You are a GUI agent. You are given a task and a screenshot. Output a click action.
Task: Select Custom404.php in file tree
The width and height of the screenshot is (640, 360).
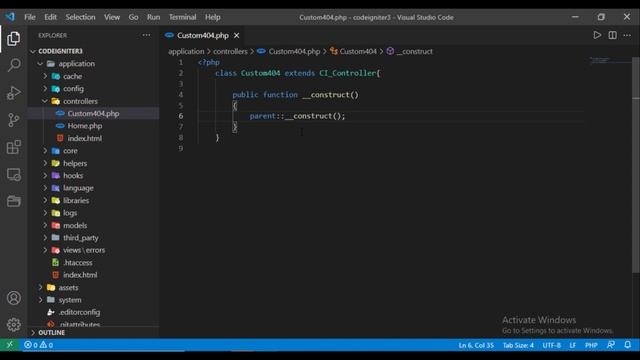click(93, 113)
